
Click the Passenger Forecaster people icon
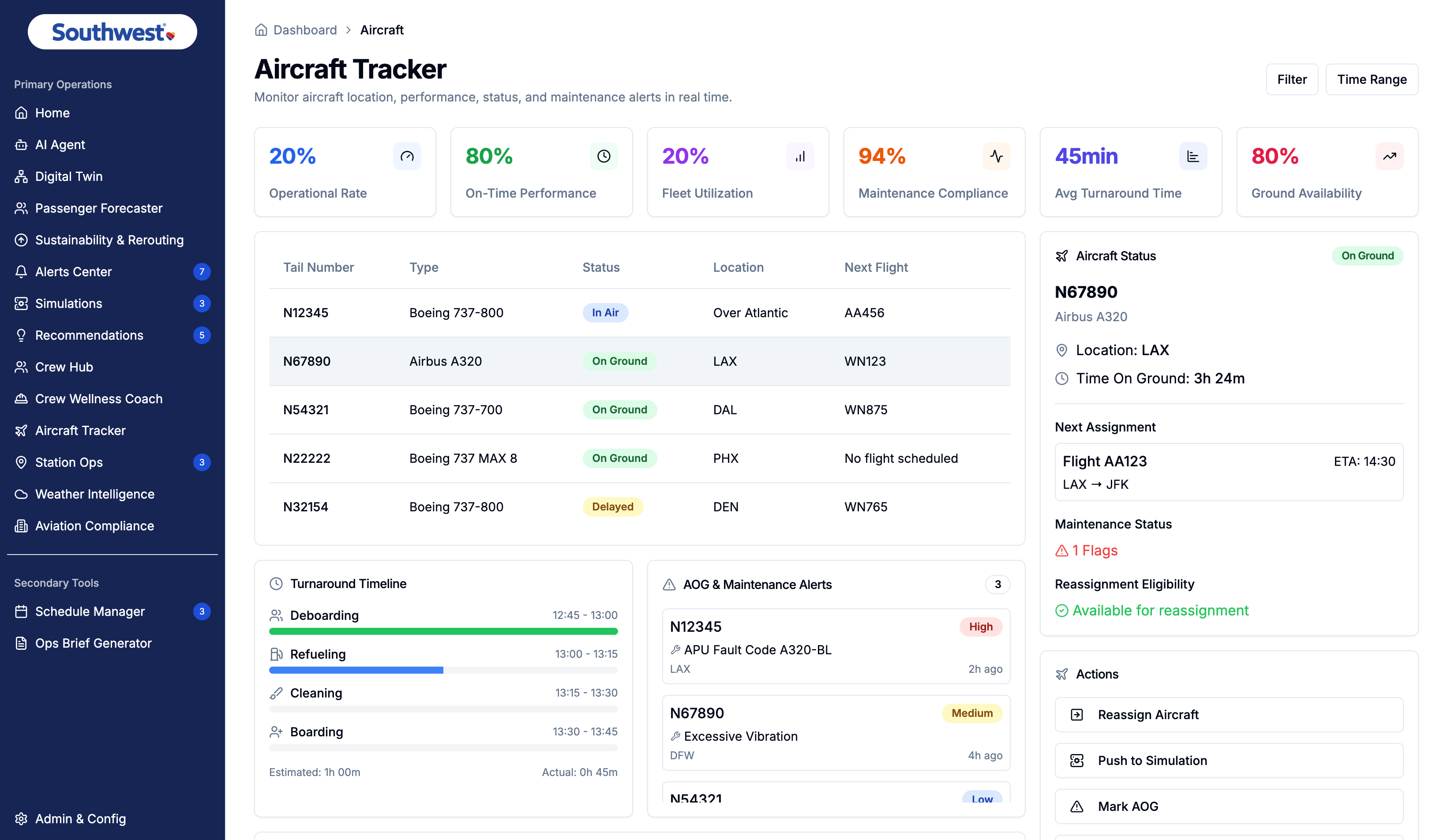click(21, 208)
